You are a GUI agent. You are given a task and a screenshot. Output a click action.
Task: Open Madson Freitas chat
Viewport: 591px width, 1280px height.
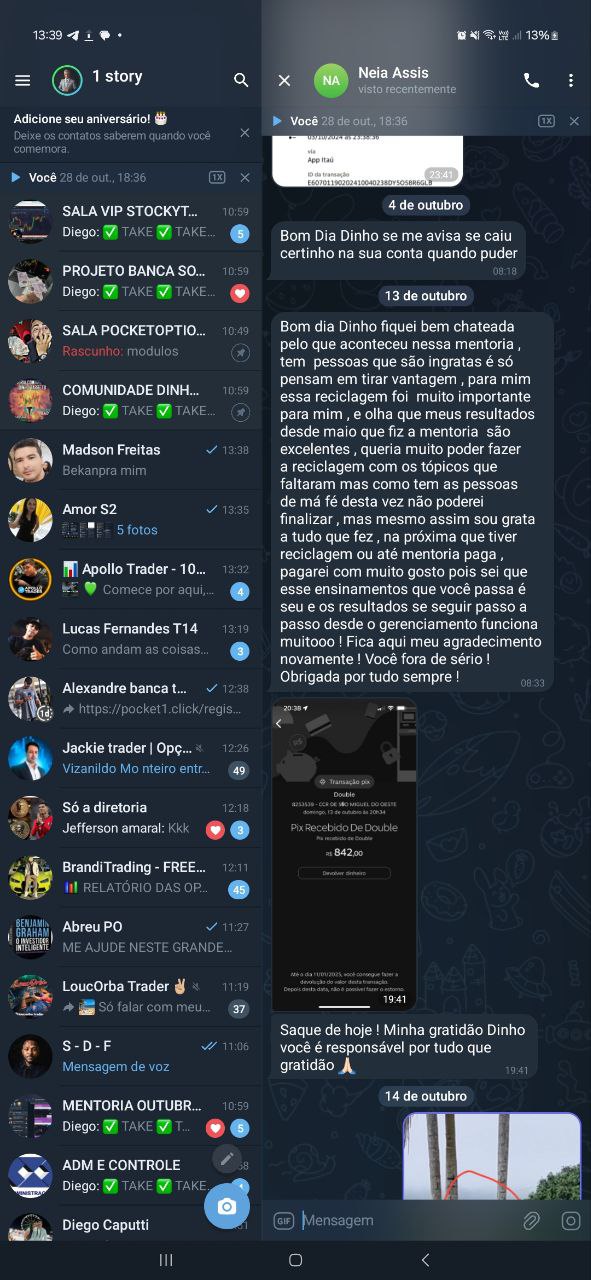[131, 460]
